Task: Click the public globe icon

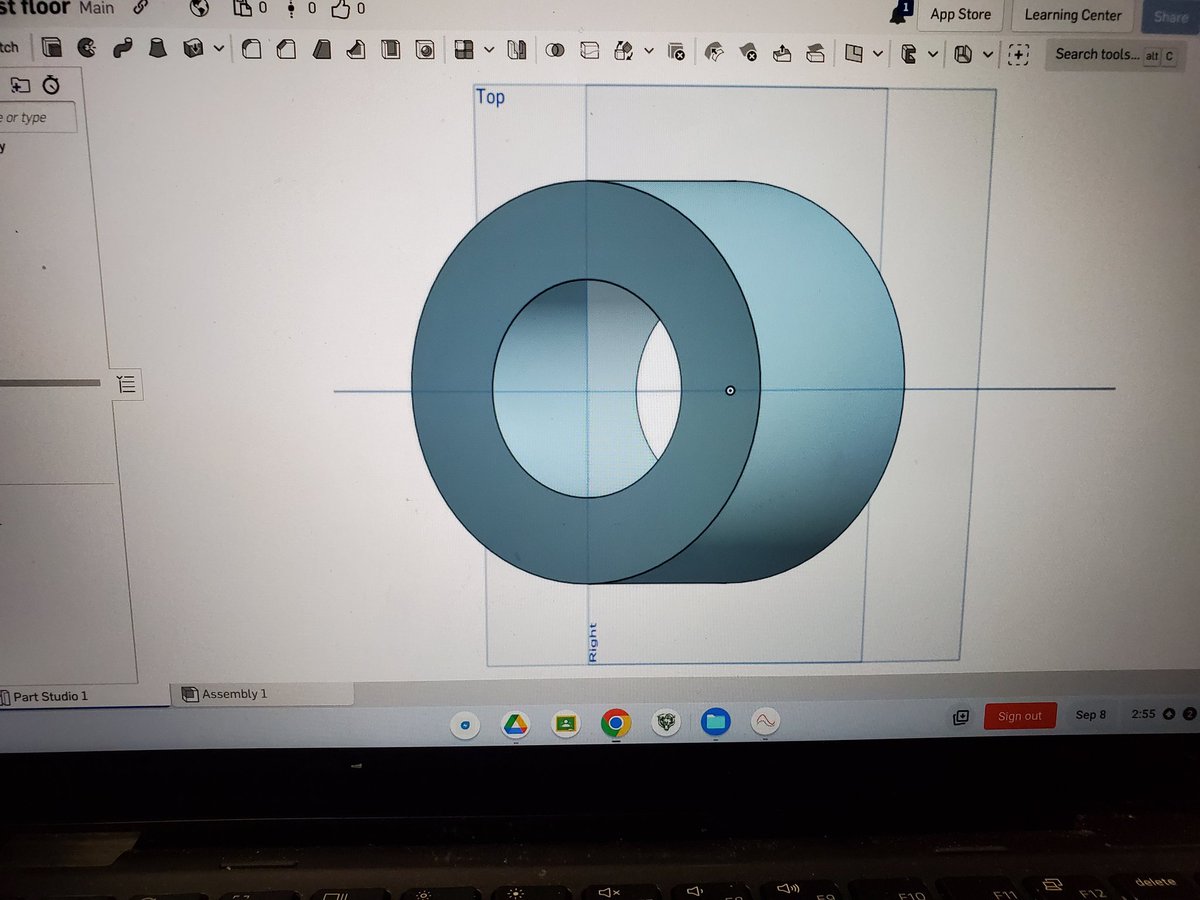Action: point(198,9)
